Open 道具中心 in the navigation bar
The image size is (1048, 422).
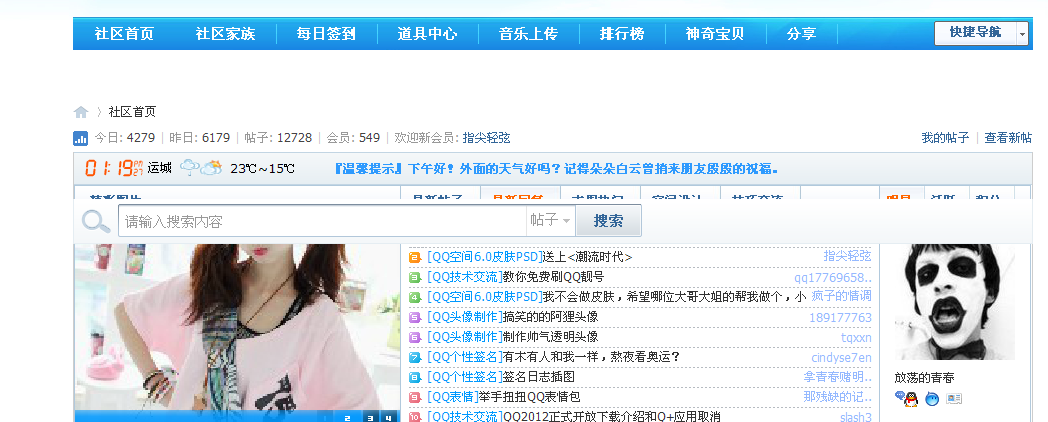coord(427,33)
